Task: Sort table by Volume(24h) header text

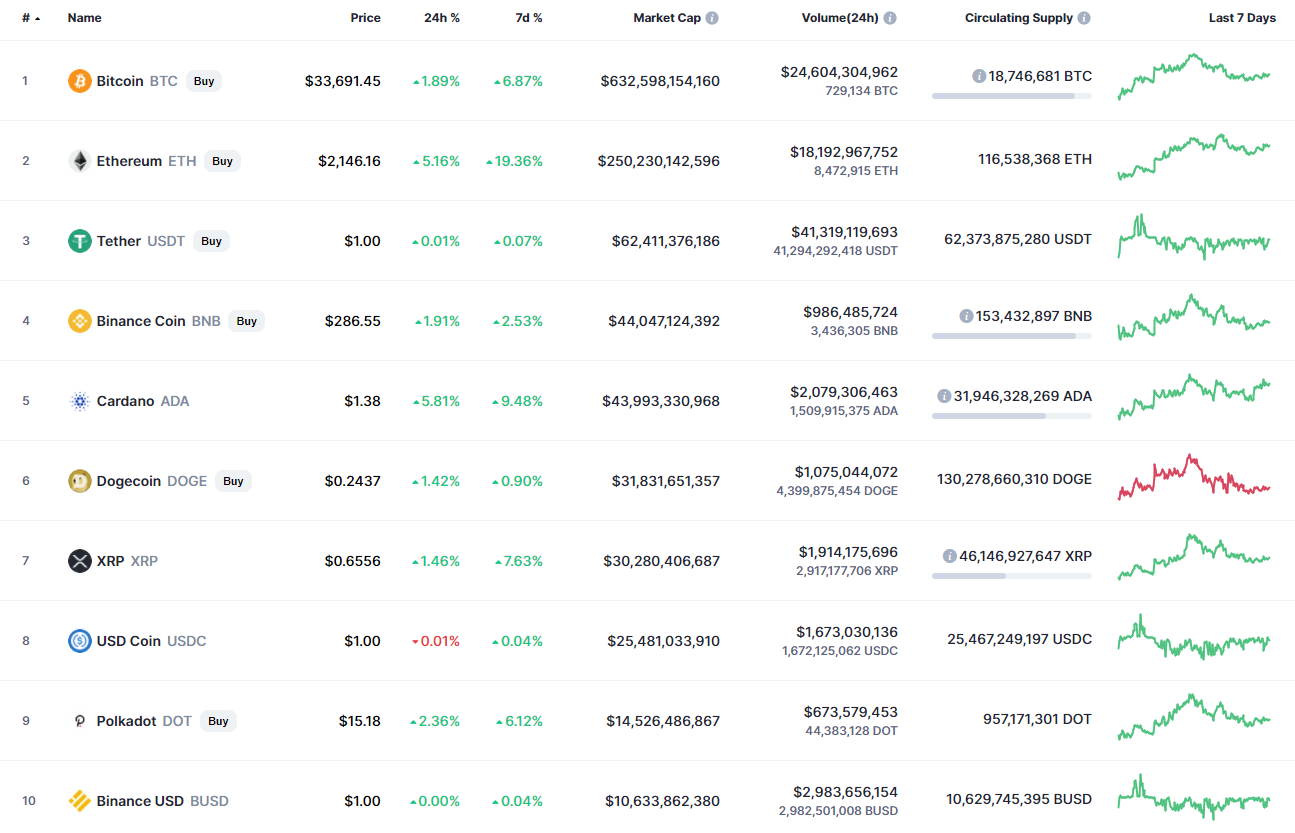Action: (840, 18)
